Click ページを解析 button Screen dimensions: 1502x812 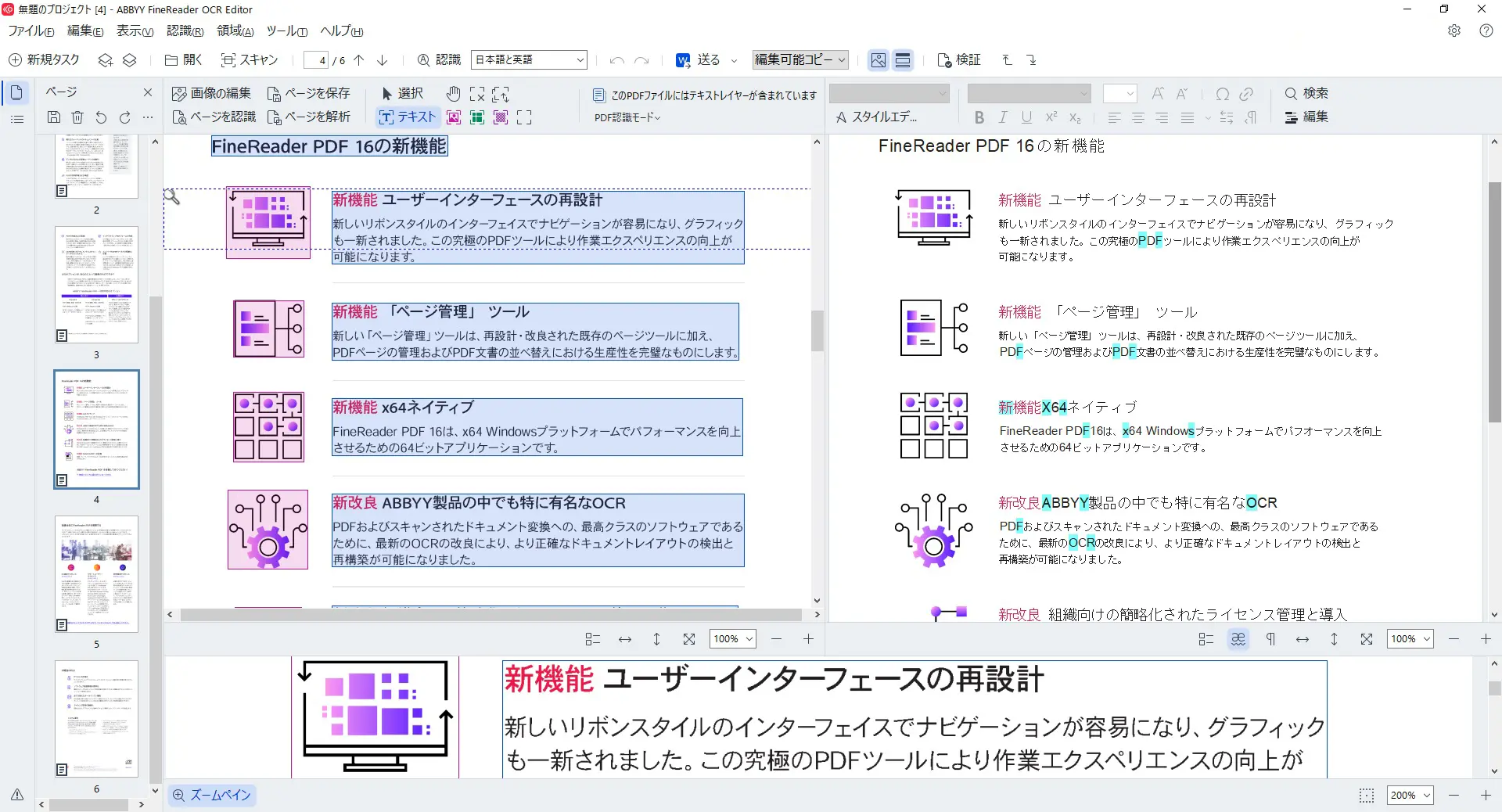coord(309,117)
